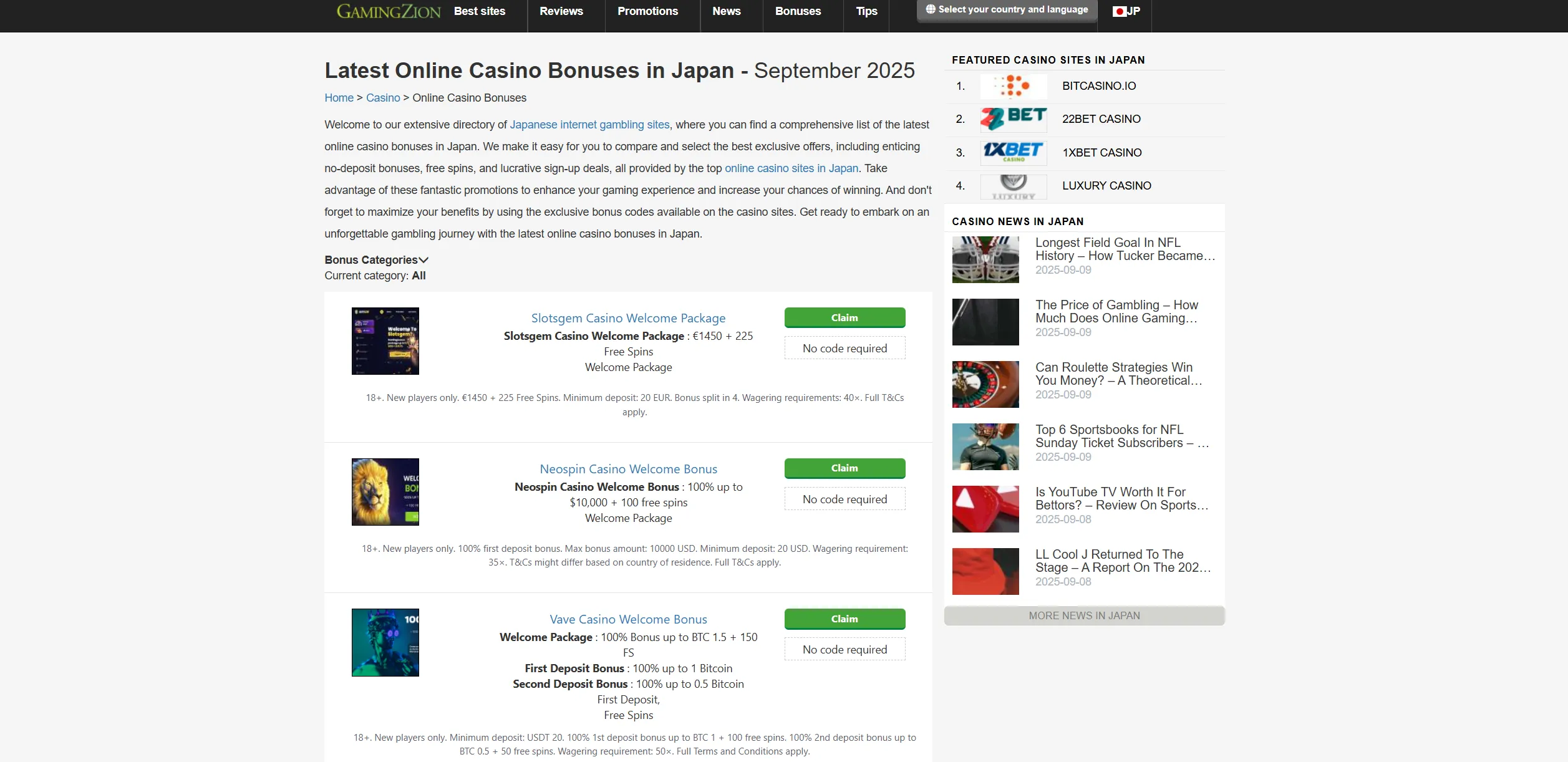
Task: Open Vave Casino Welcome Bonus title link
Action: click(628, 619)
